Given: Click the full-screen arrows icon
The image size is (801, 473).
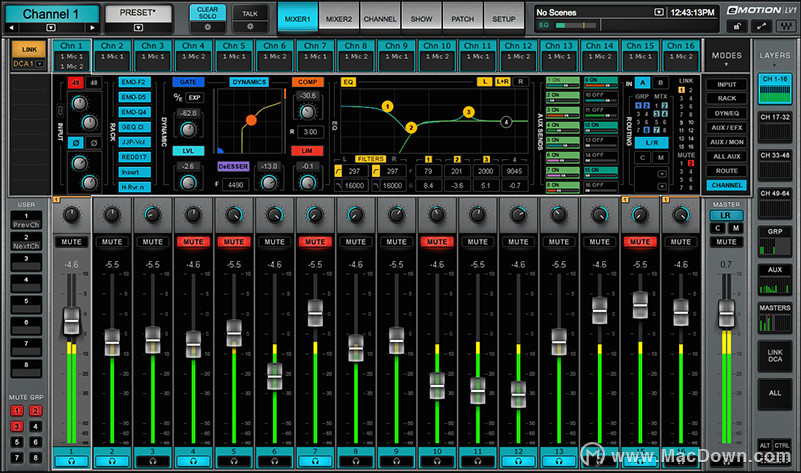Looking at the screenshot, I should (x=761, y=27).
